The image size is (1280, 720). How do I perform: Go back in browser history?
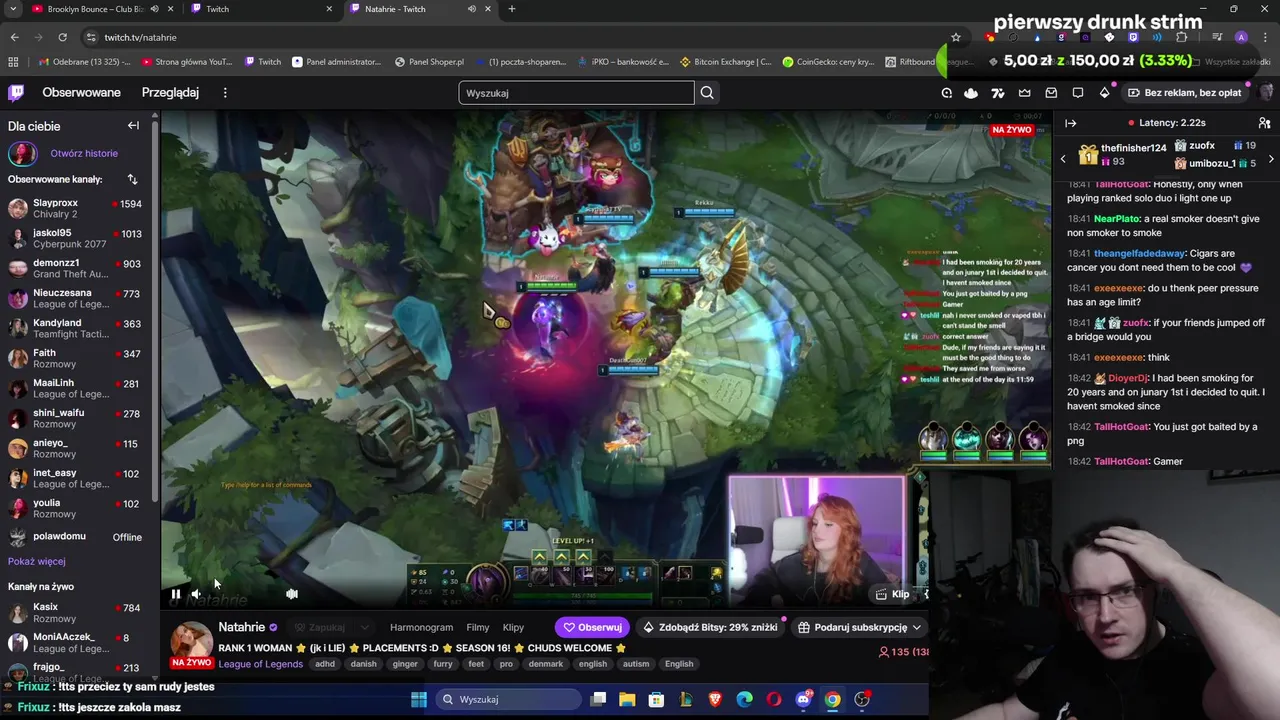pos(14,37)
